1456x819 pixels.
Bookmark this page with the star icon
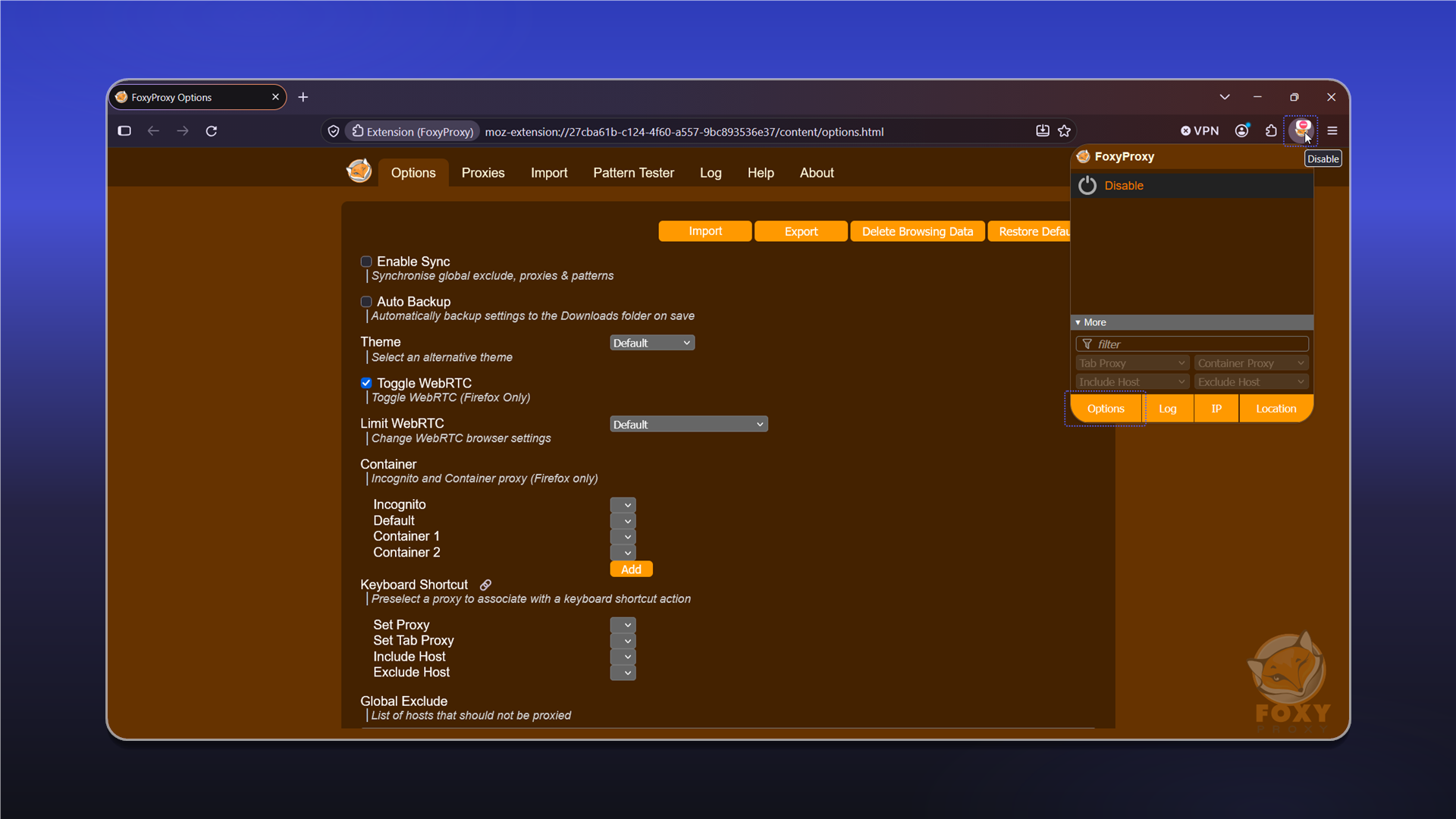pyautogui.click(x=1064, y=131)
